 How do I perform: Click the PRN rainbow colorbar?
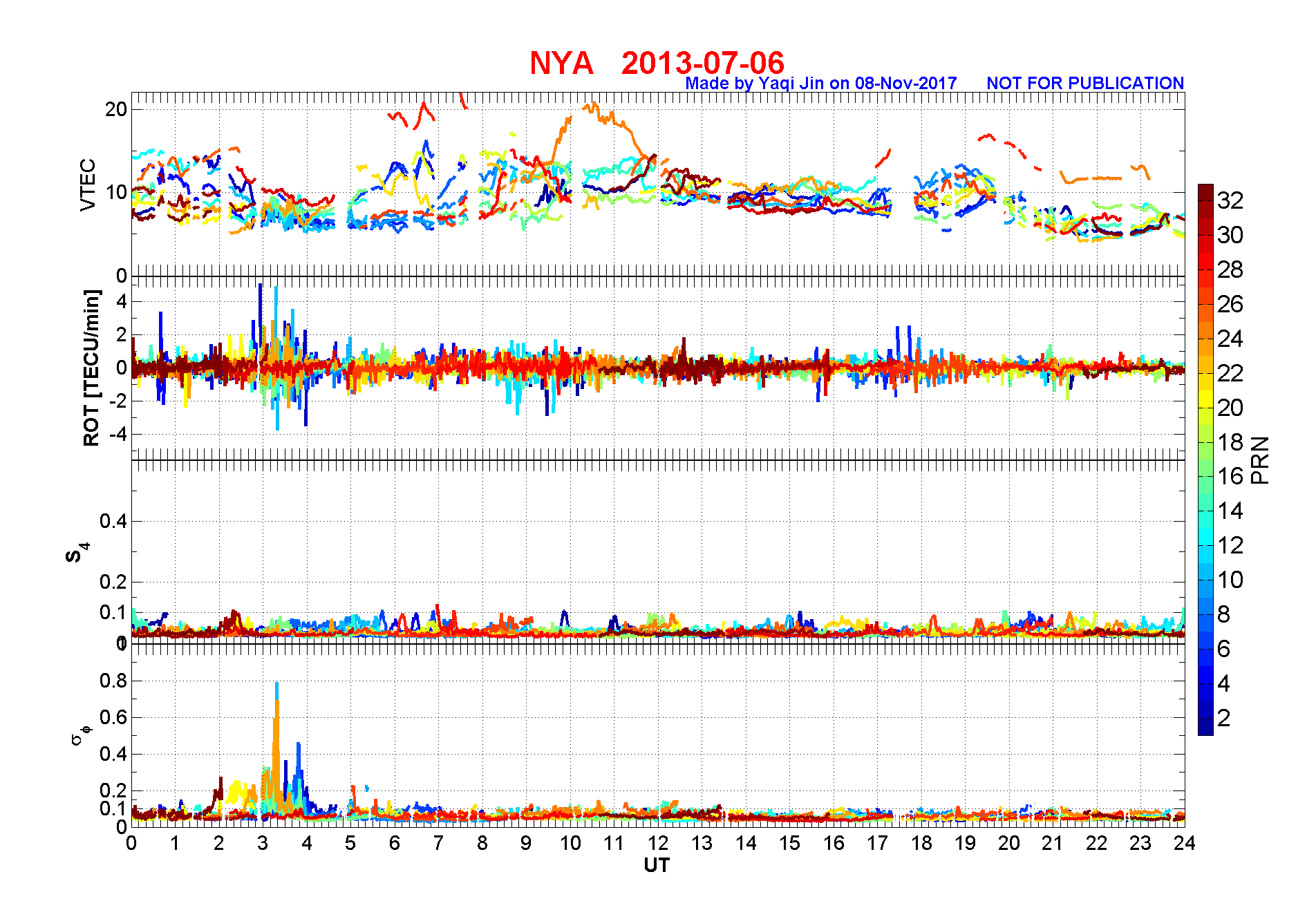pos(1205,459)
